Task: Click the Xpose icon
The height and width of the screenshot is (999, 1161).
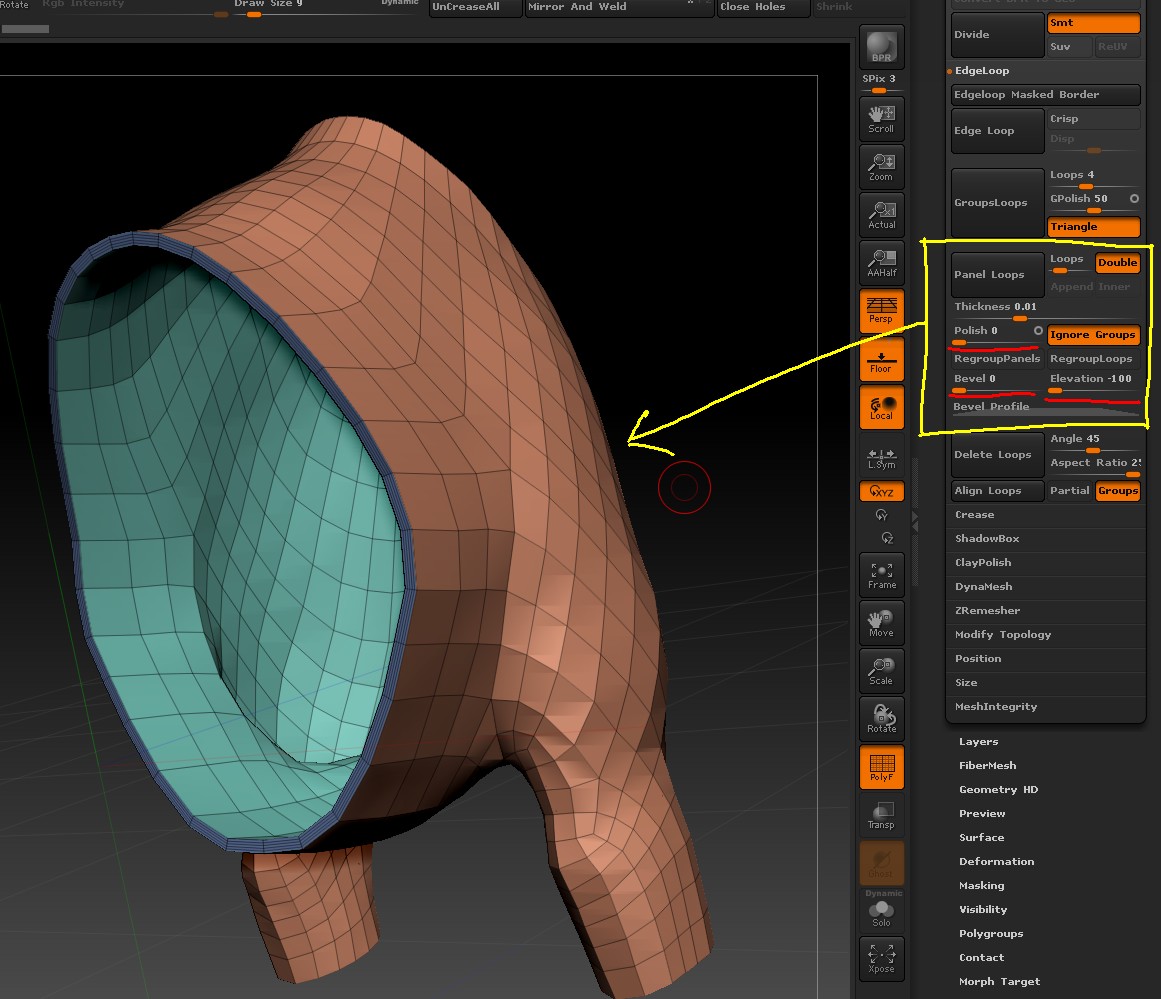Action: coord(881,959)
